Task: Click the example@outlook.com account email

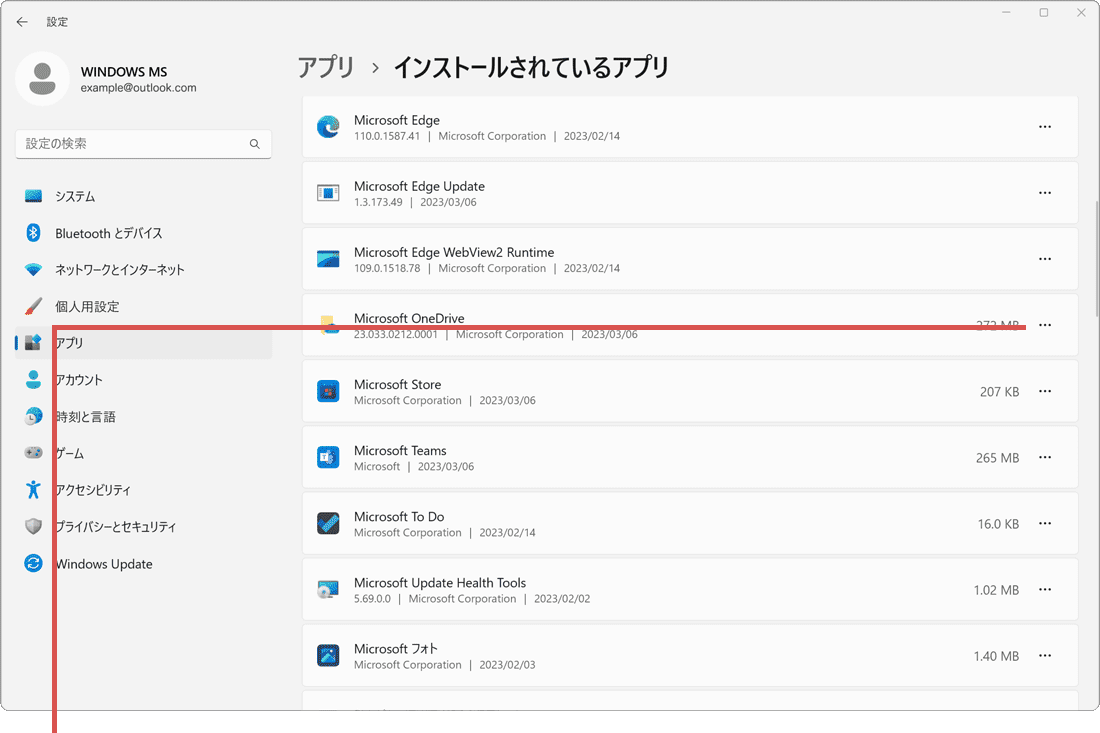Action: click(138, 88)
